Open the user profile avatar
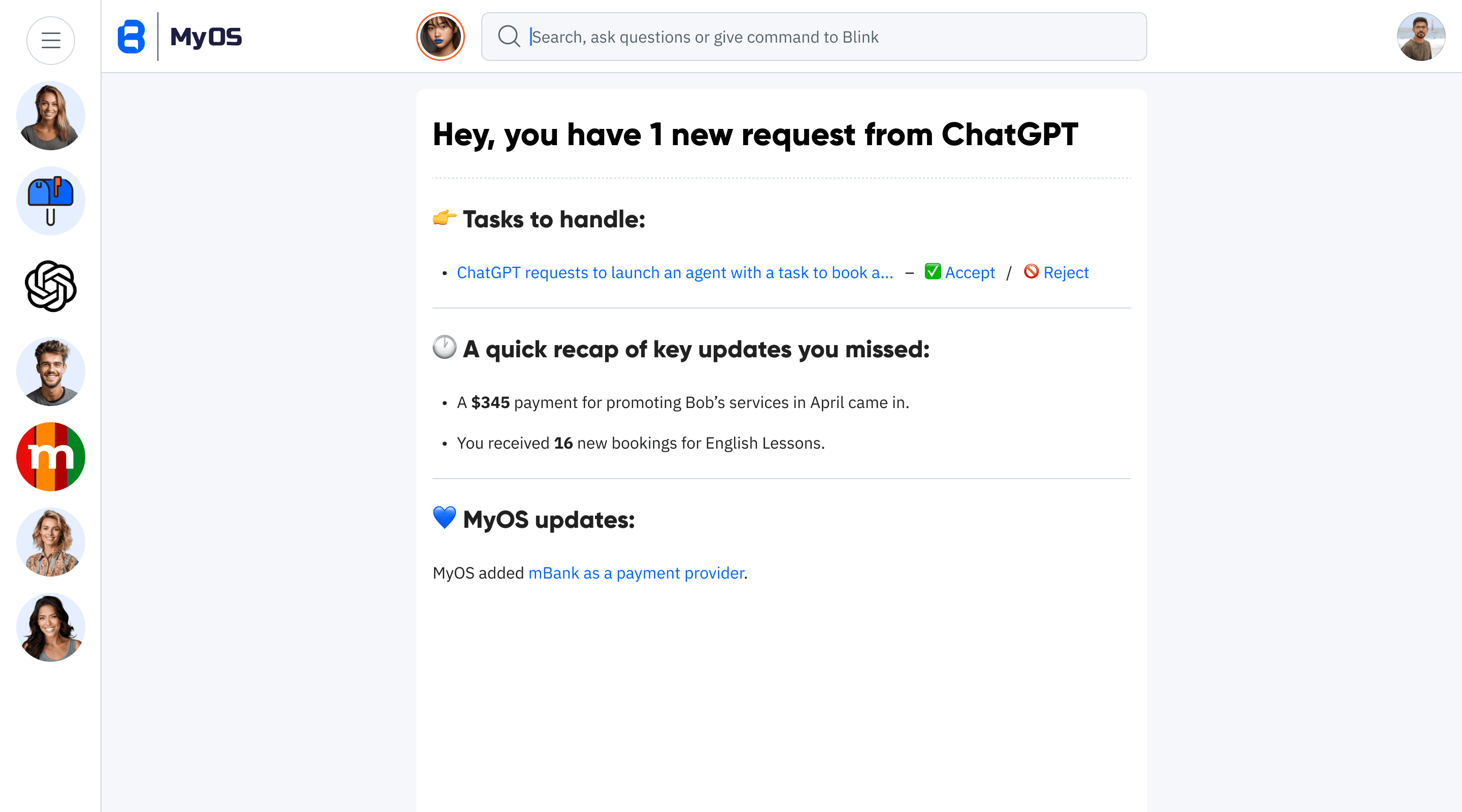 coord(1420,37)
